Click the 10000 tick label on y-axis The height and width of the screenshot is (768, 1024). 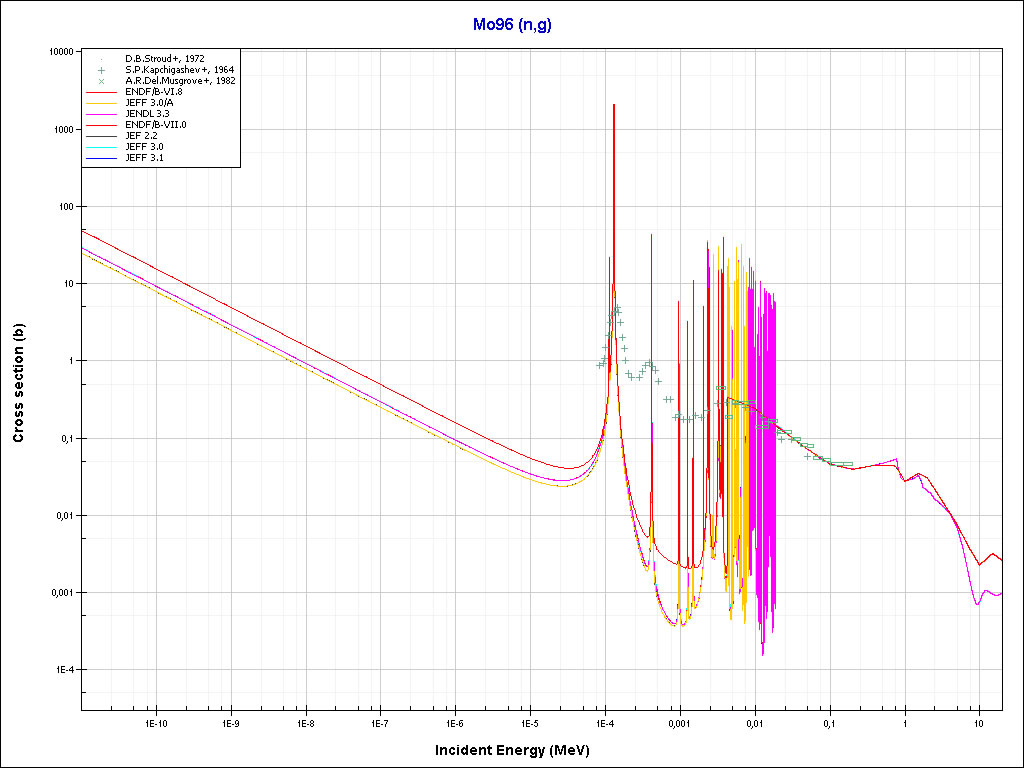pyautogui.click(x=61, y=52)
